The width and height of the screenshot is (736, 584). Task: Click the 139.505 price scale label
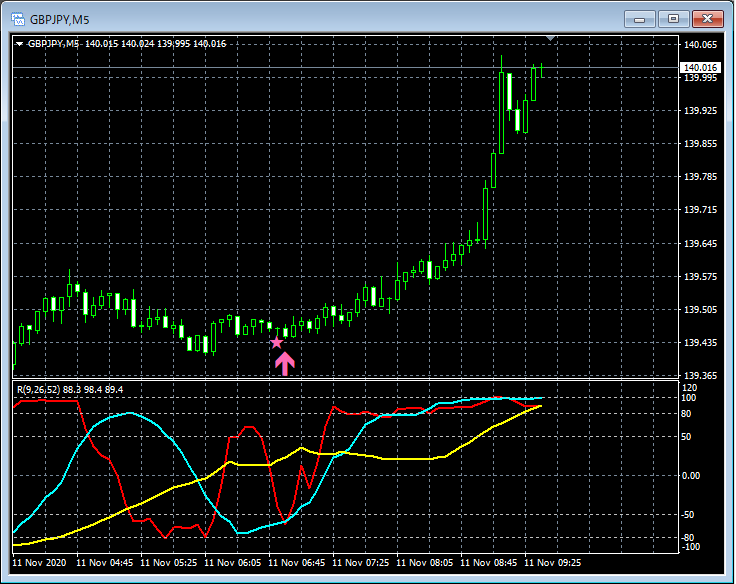(700, 309)
